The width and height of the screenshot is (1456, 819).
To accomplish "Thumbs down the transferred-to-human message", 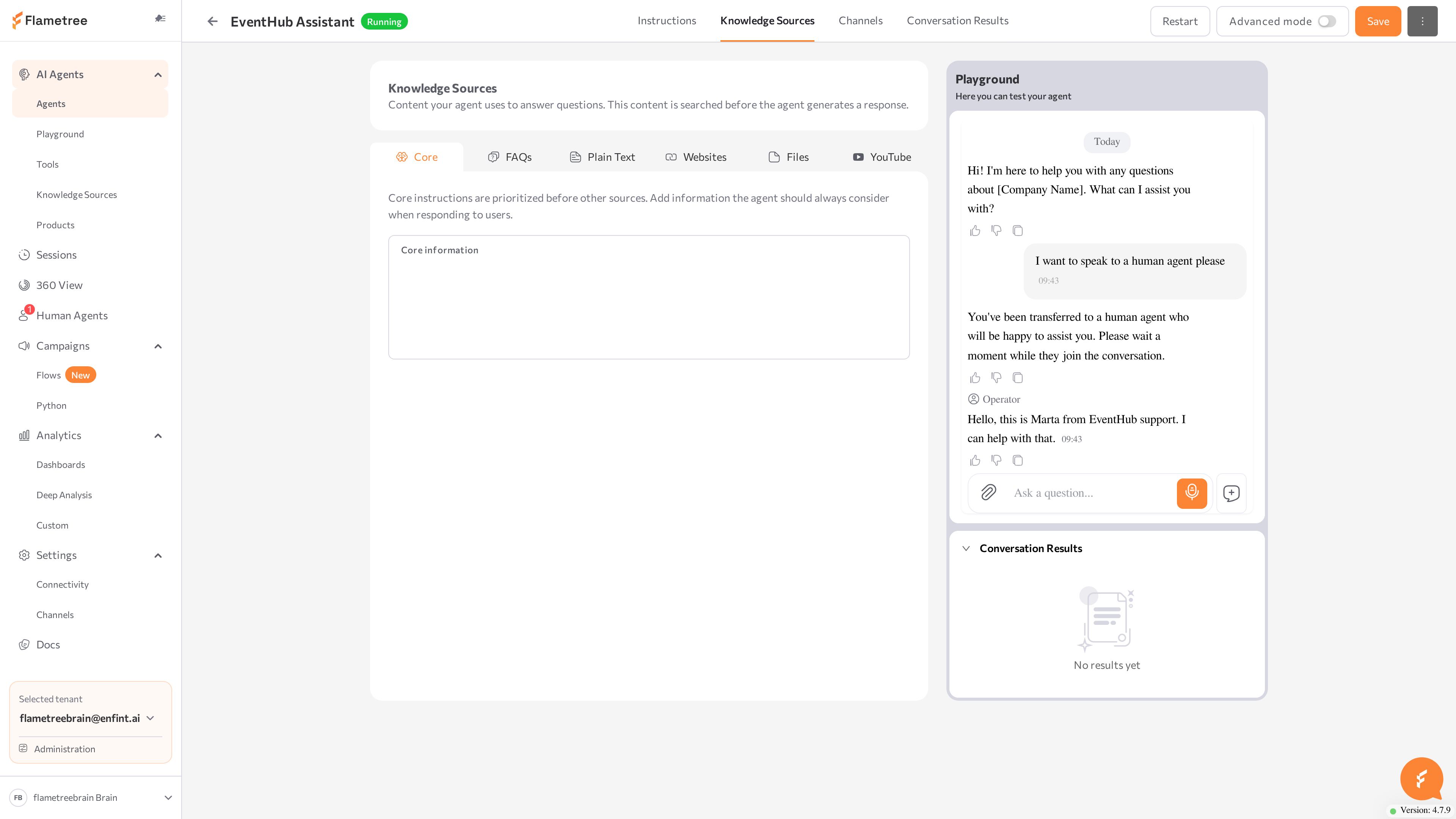I will (x=996, y=378).
